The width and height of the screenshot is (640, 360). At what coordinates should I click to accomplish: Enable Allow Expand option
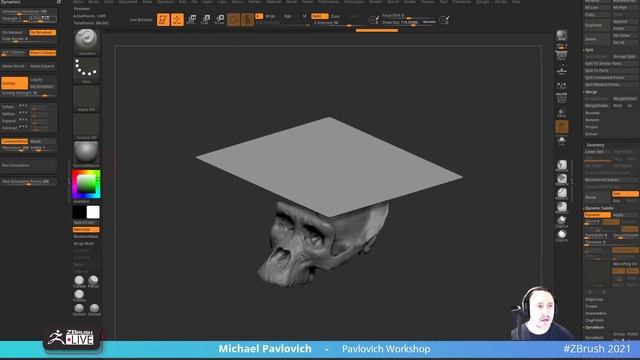[42, 66]
